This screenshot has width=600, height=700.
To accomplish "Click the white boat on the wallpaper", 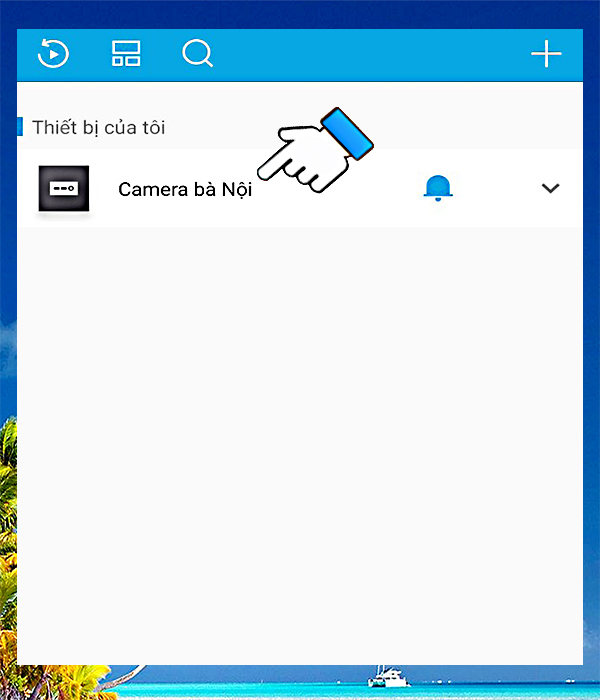I will 388,677.
